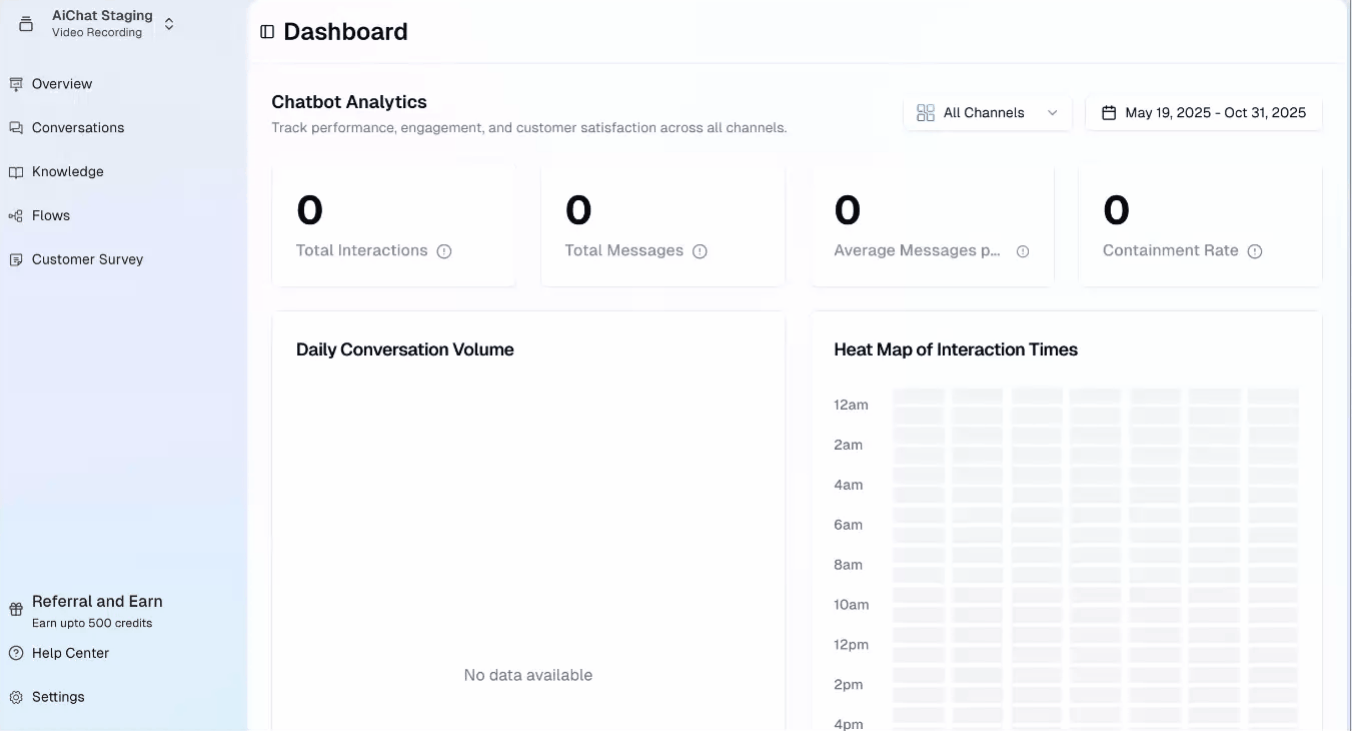This screenshot has width=1352, height=731.
Task: Click the gift icon next to Referral and Earn
Action: coord(15,609)
